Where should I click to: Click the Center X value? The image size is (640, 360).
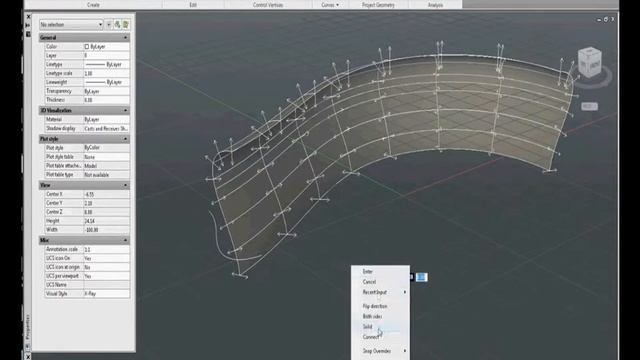coord(107,194)
